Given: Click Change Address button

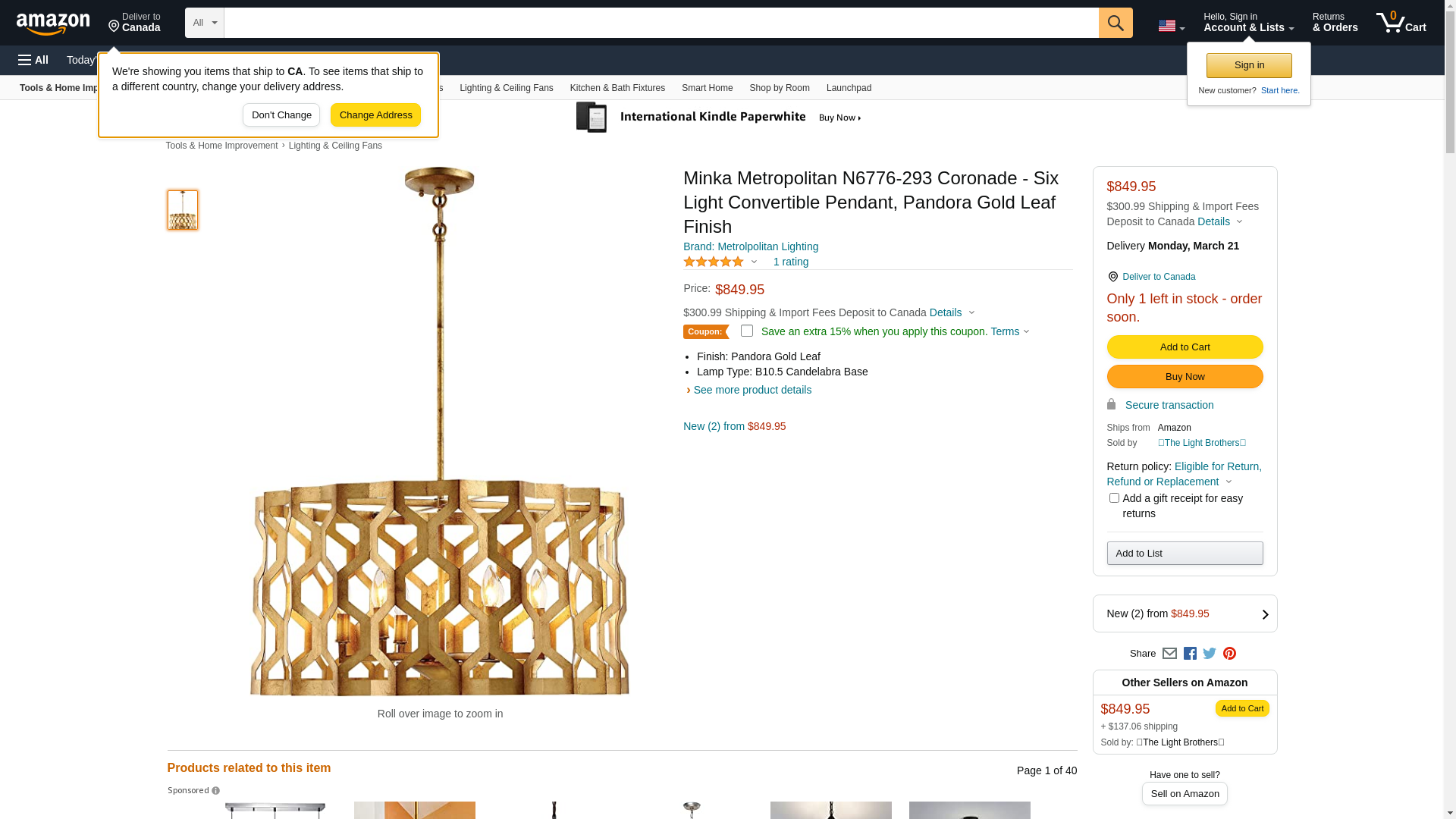Looking at the screenshot, I should point(375,115).
